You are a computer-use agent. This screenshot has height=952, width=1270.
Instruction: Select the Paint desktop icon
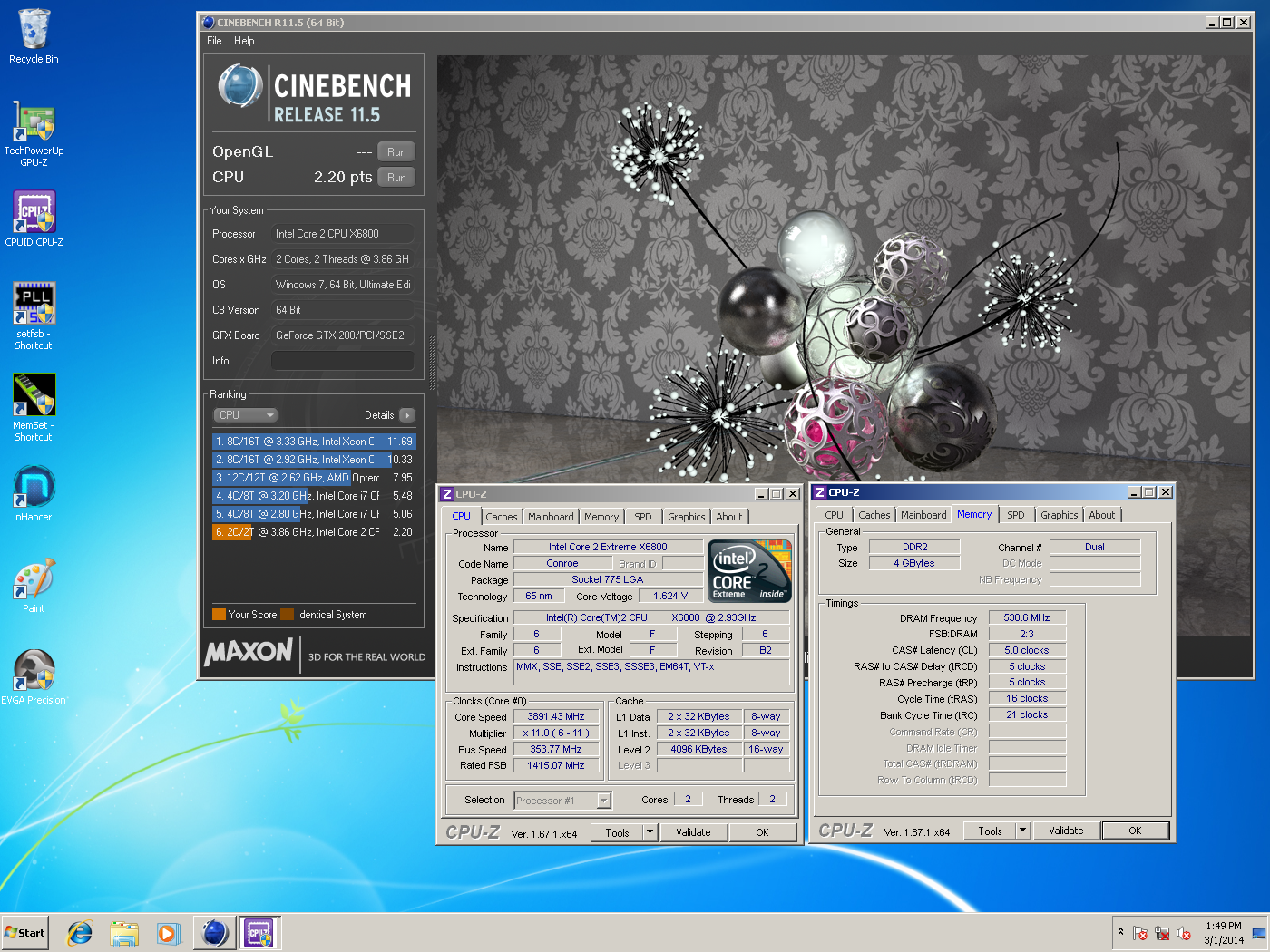[x=34, y=585]
